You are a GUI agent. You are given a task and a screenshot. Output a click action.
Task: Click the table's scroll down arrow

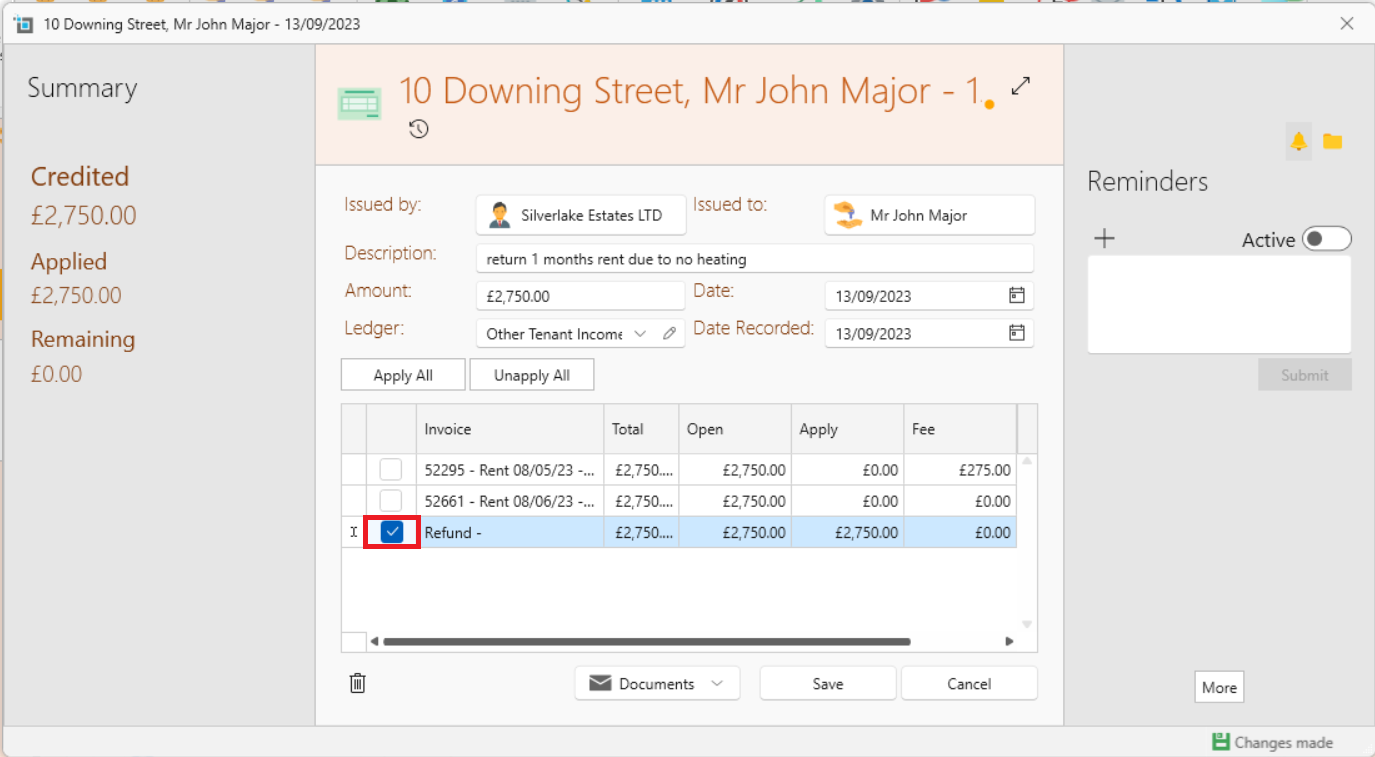(x=1027, y=624)
